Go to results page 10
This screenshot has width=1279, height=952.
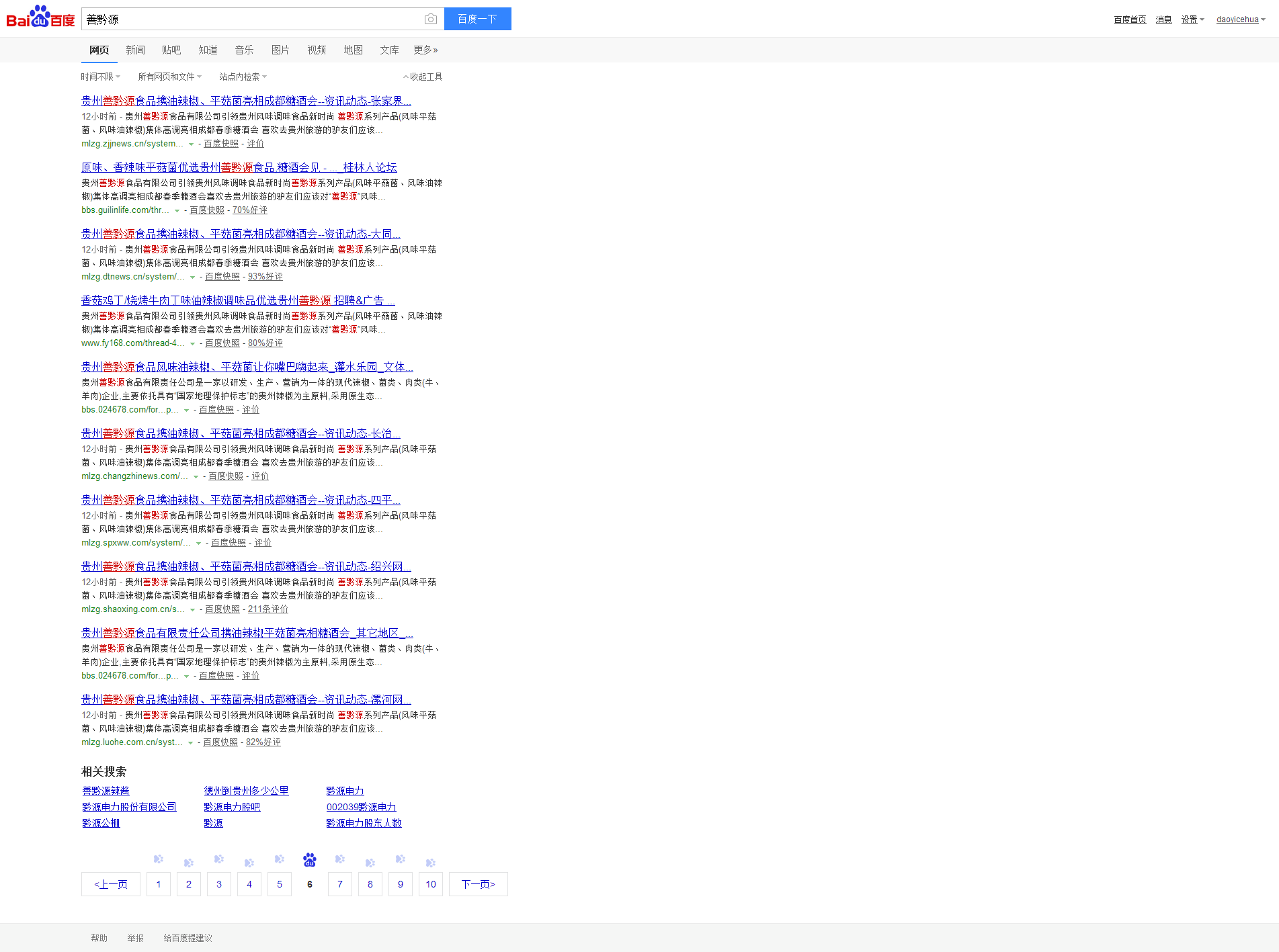point(431,884)
